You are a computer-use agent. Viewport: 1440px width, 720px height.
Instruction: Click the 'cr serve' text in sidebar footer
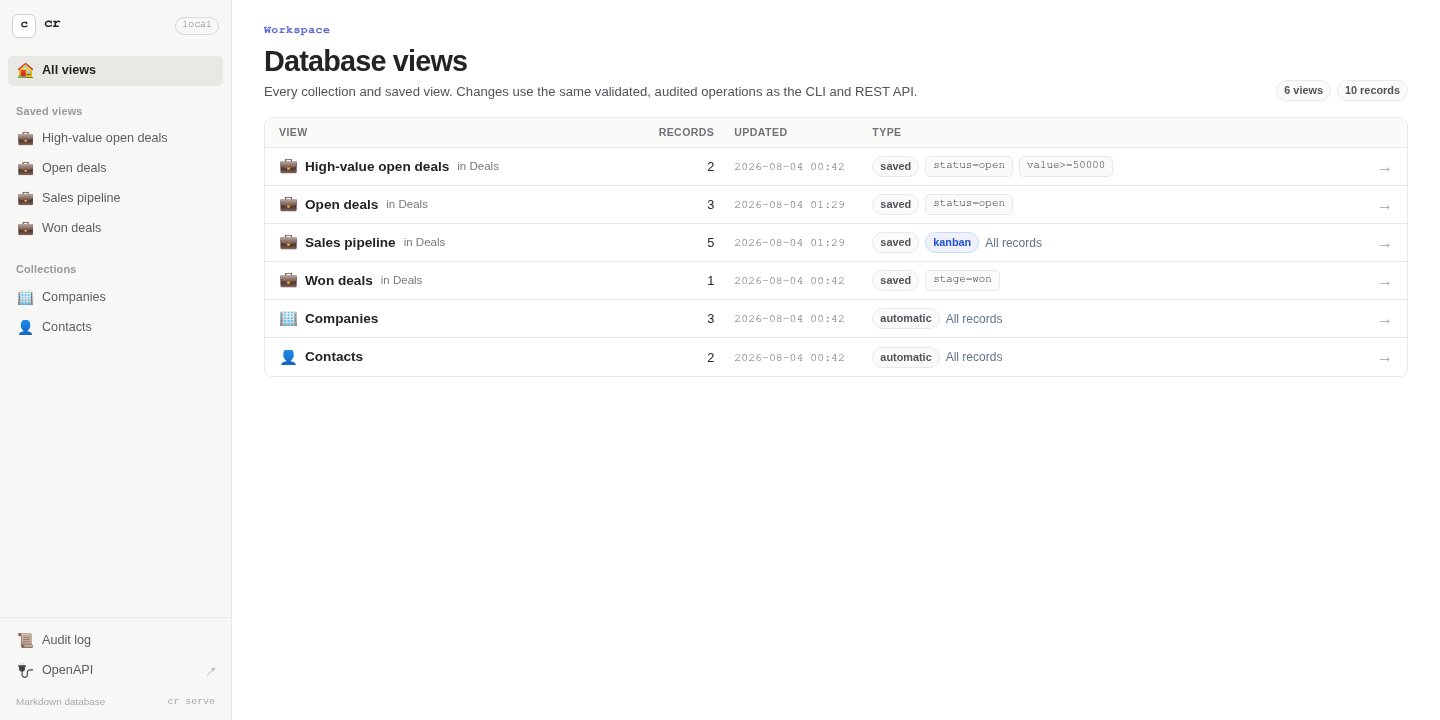pos(191,701)
